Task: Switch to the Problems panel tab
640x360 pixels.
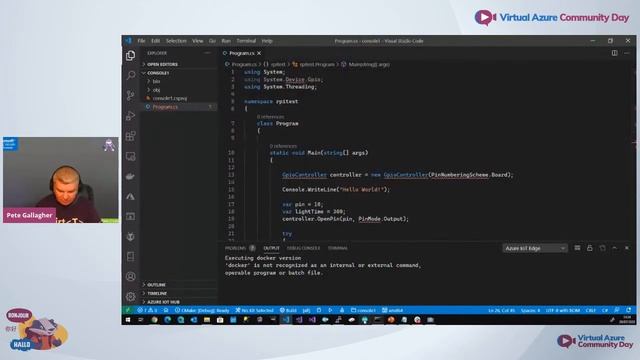Action: tap(240, 248)
